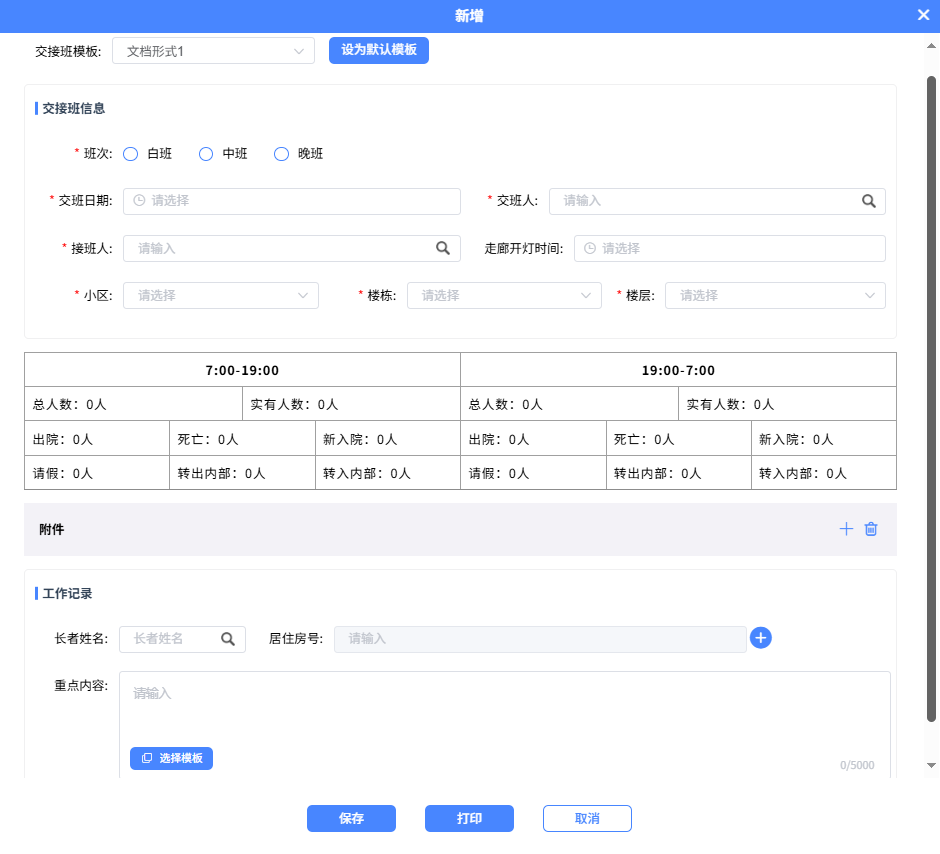Click the vertical scrollbar of the dialog
Viewport: 940px width, 854px height.
click(x=931, y=400)
